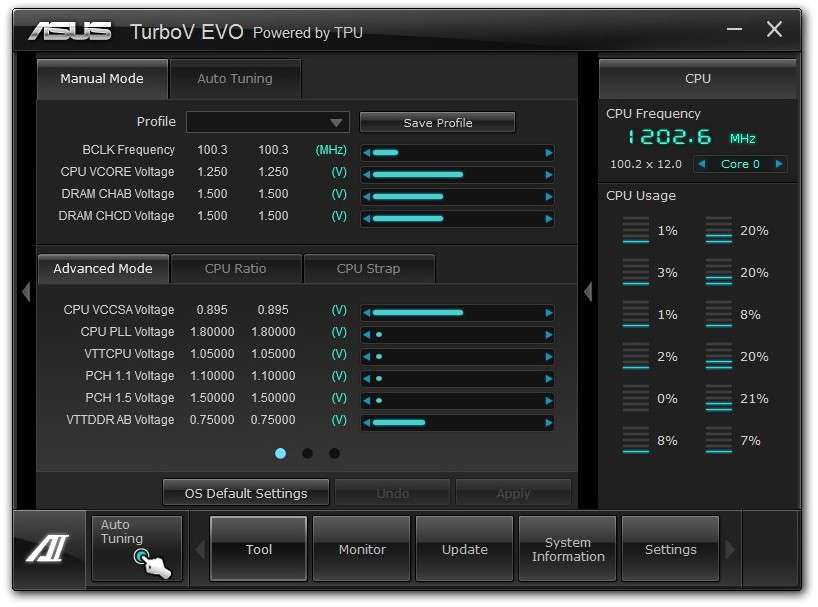This screenshot has height=607, width=818.
Task: Increase CPU VCORE Voltage with right arrow
Action: [548, 175]
